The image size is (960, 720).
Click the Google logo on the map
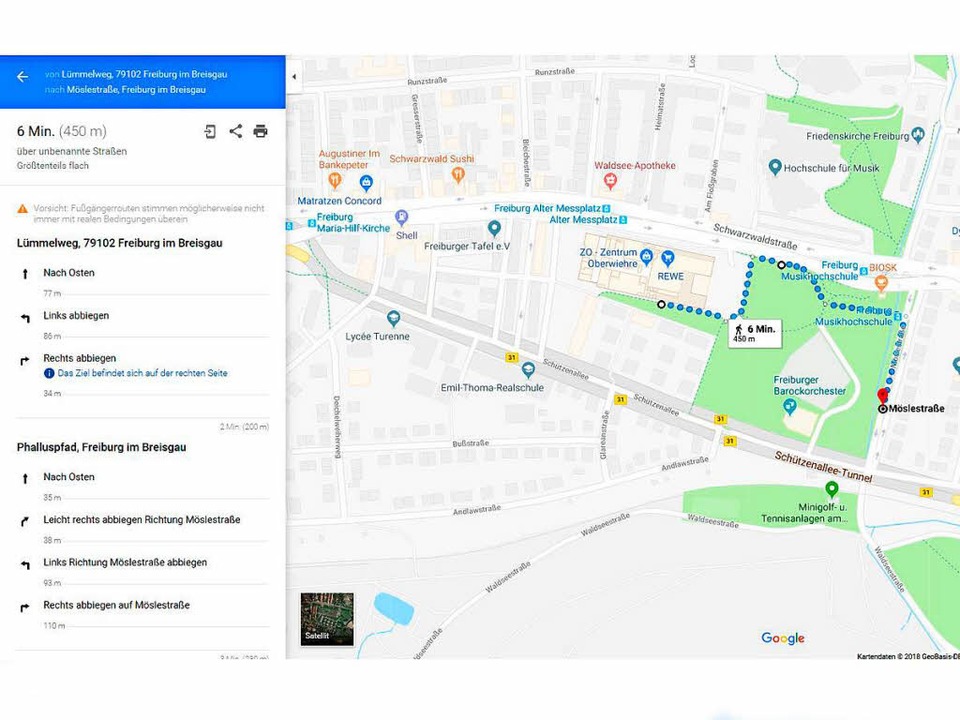point(782,638)
